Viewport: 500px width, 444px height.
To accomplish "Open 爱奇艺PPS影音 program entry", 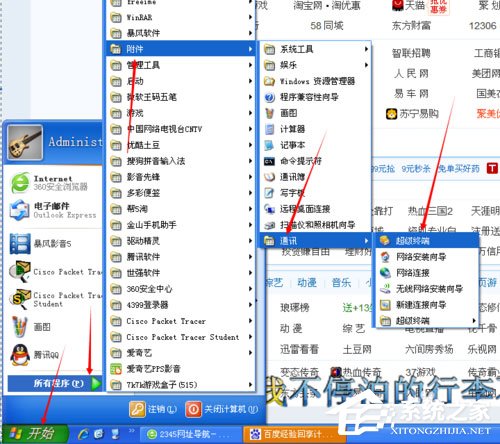I will (181, 369).
